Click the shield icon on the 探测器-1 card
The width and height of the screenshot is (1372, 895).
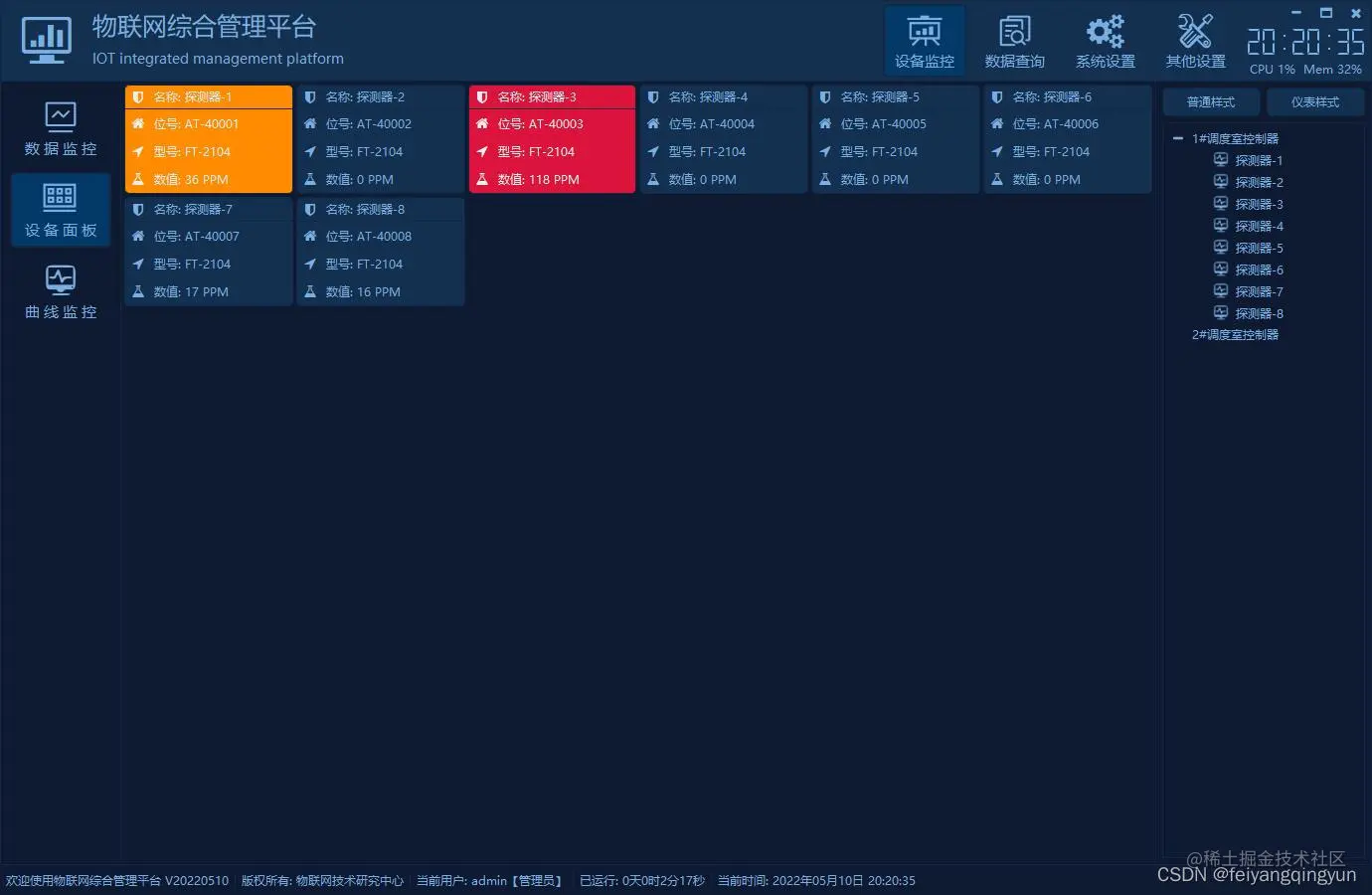(138, 97)
